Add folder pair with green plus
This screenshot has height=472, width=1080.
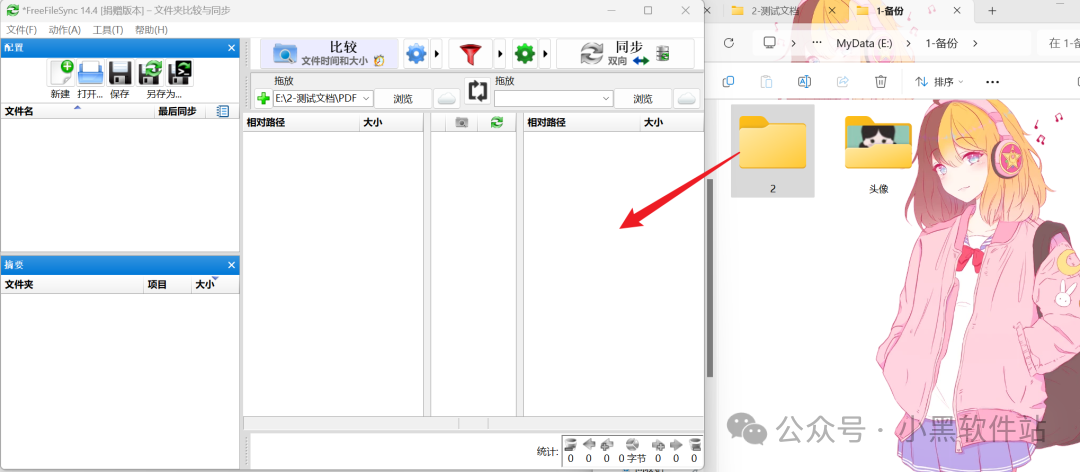[263, 99]
